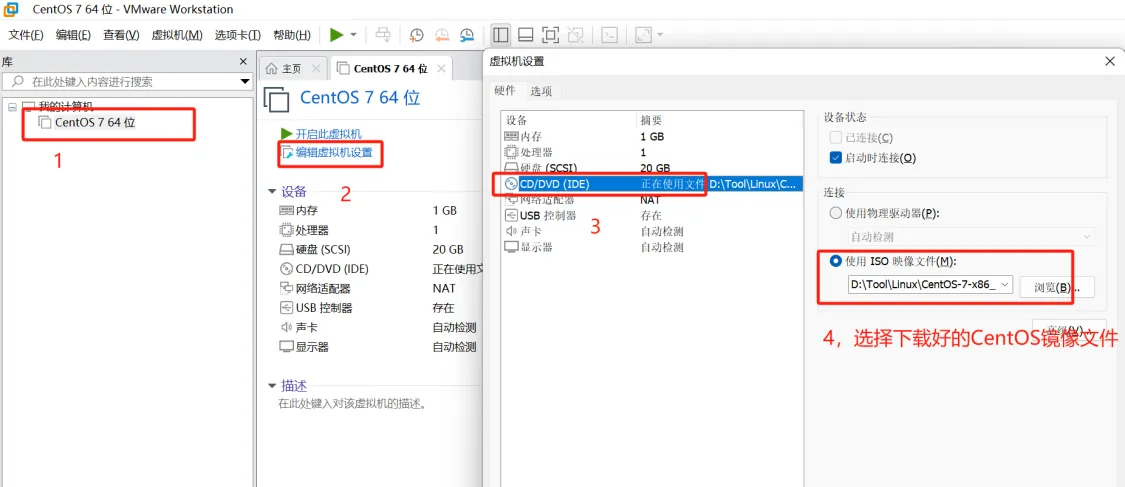Switch to 硬件 tab in settings dialog
The image size is (1125, 487).
[505, 90]
